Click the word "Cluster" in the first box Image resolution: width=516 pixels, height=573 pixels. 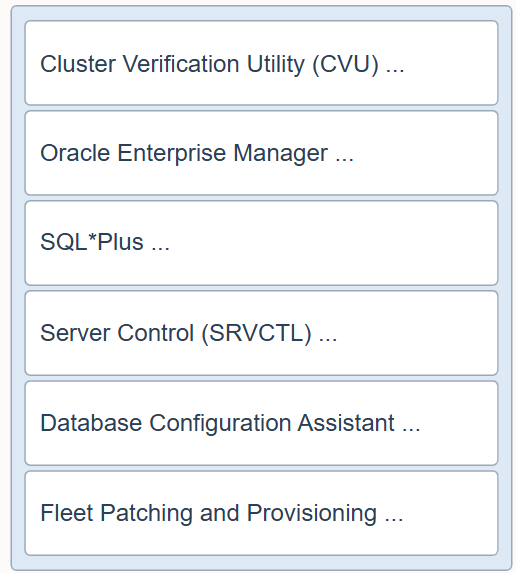pos(78,64)
